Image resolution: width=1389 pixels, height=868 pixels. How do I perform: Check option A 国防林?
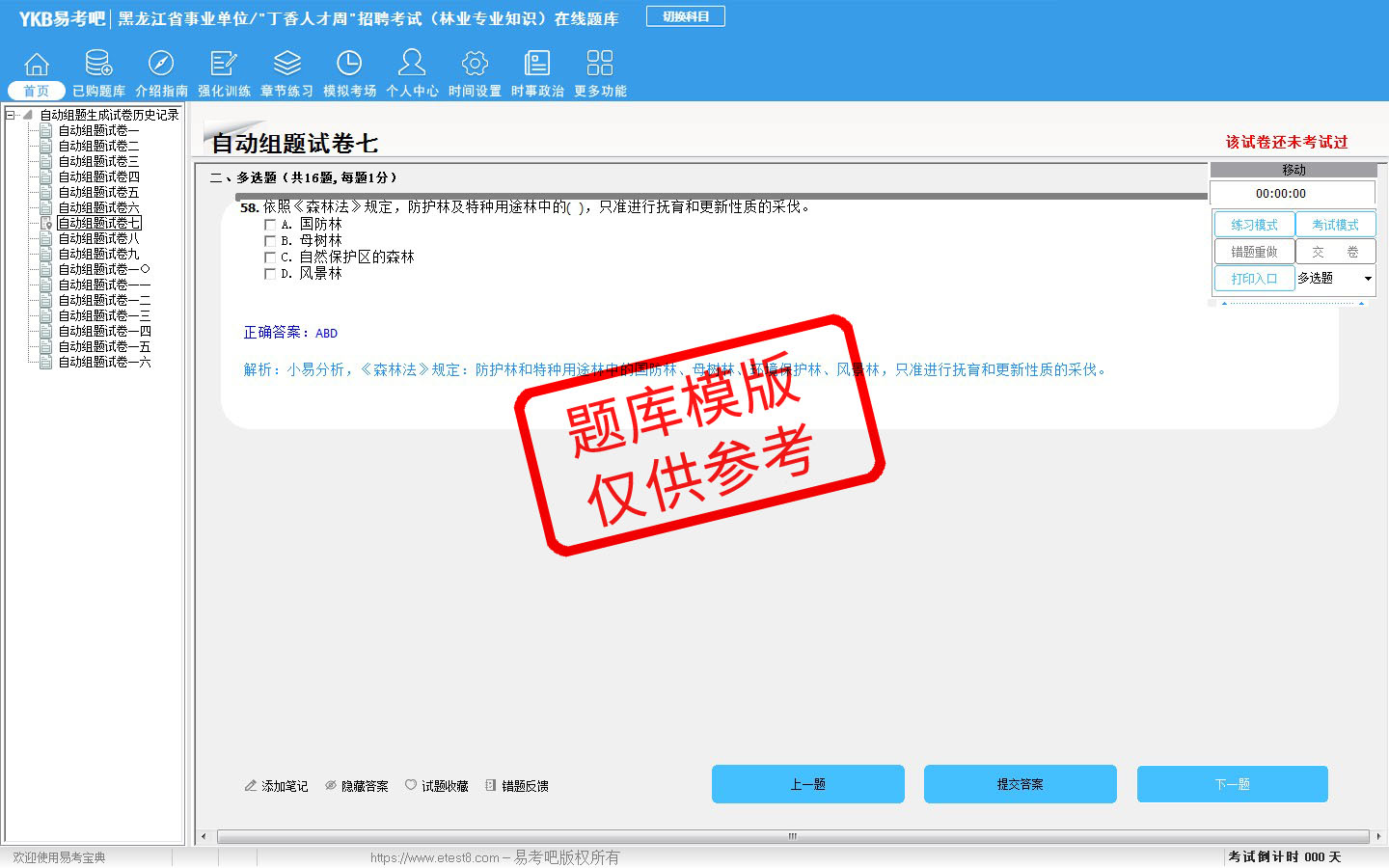270,225
